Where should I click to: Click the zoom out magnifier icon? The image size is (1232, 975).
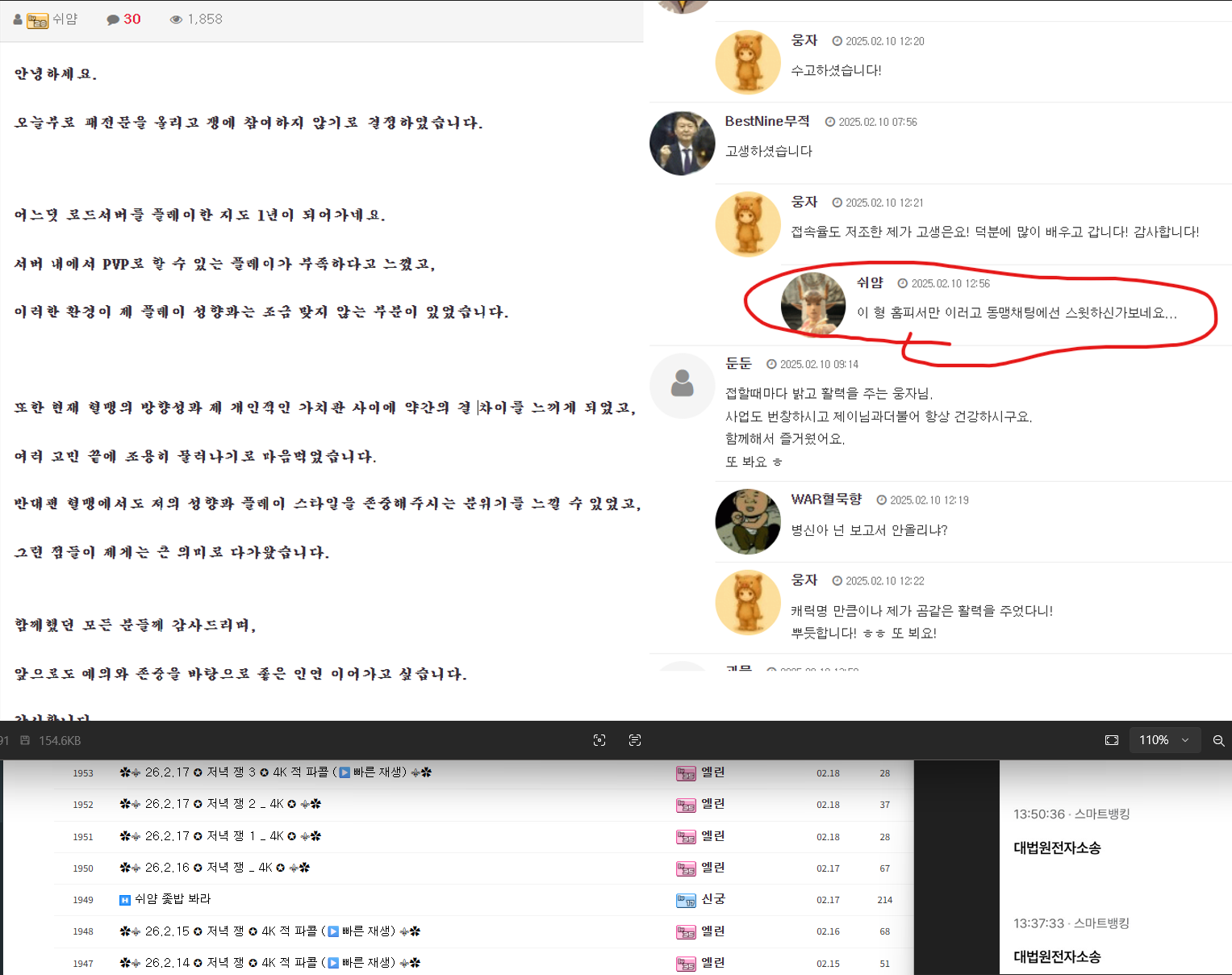click(x=1218, y=740)
